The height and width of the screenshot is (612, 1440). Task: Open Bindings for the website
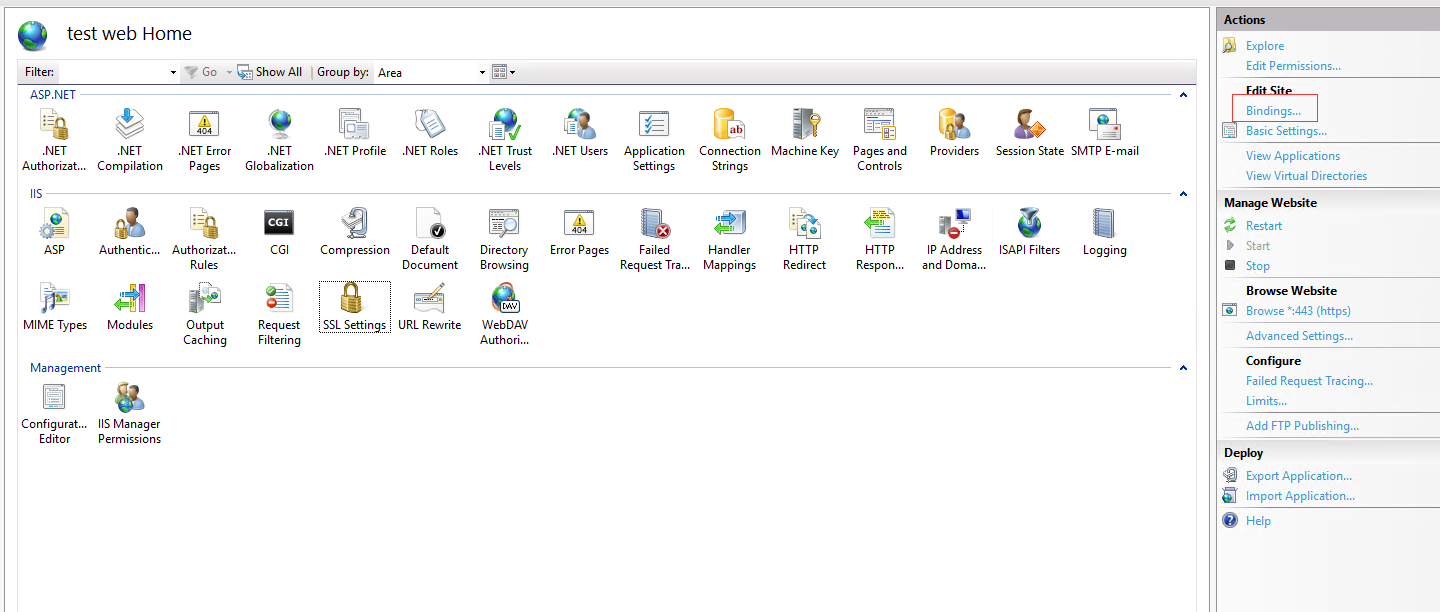click(x=1274, y=110)
